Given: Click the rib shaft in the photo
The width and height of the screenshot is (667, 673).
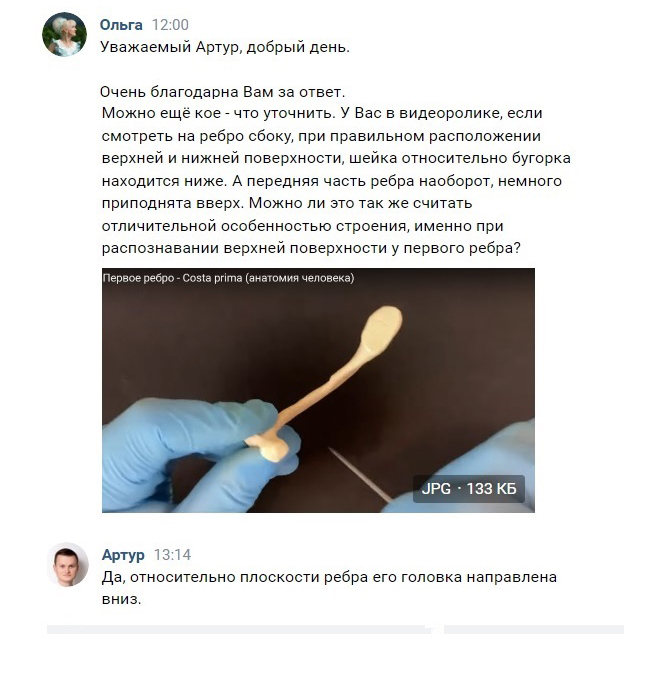Looking at the screenshot, I should pos(322,389).
